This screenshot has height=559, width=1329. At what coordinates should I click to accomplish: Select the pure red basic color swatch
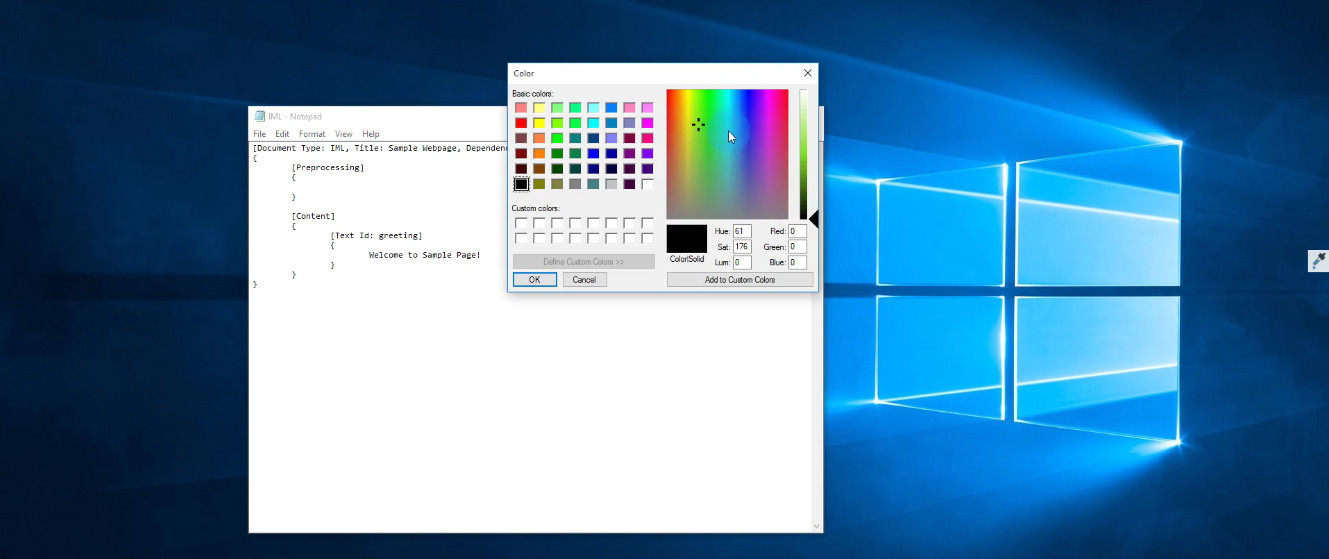[x=521, y=123]
